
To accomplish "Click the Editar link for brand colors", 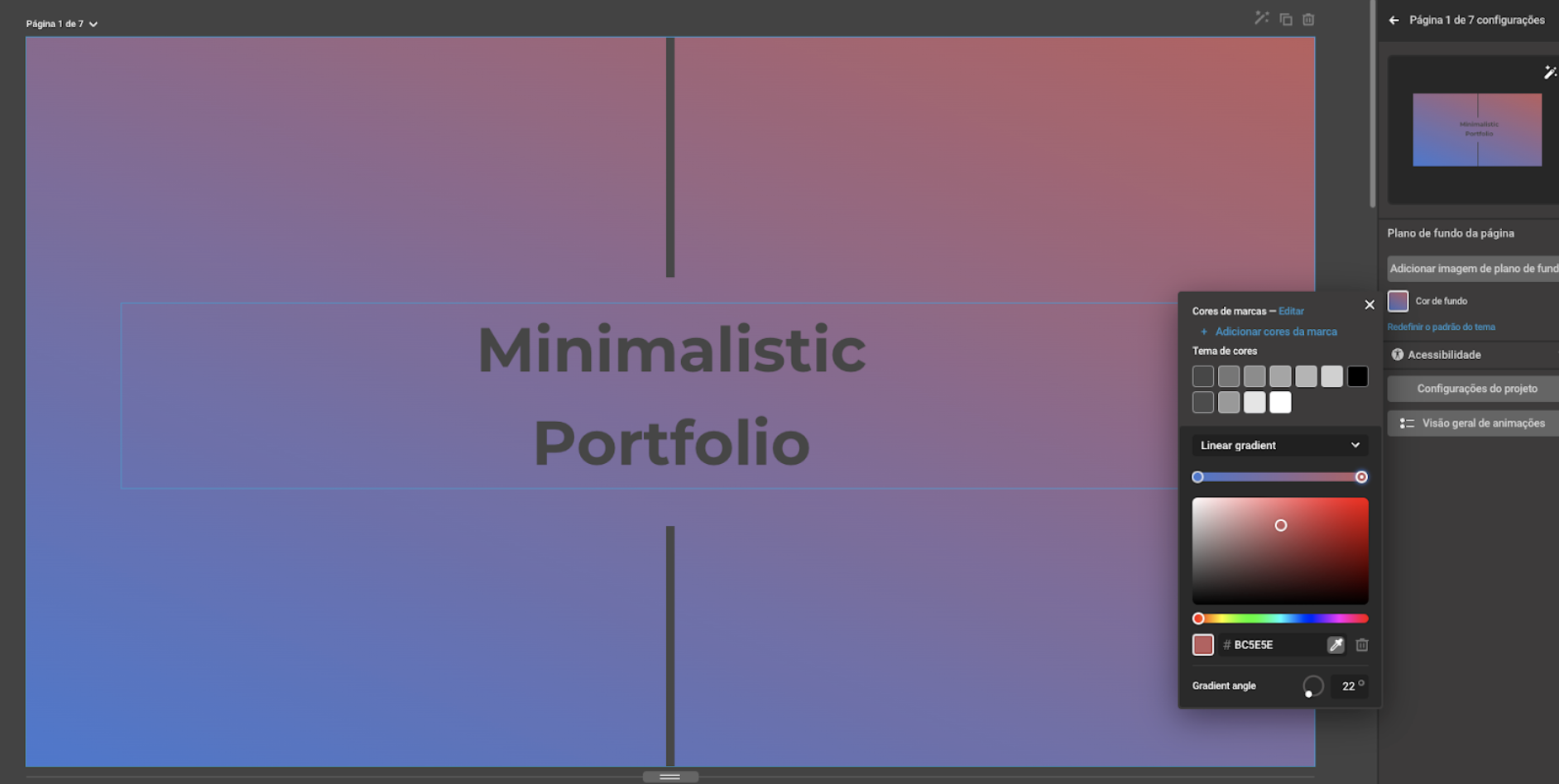I will coord(1291,311).
